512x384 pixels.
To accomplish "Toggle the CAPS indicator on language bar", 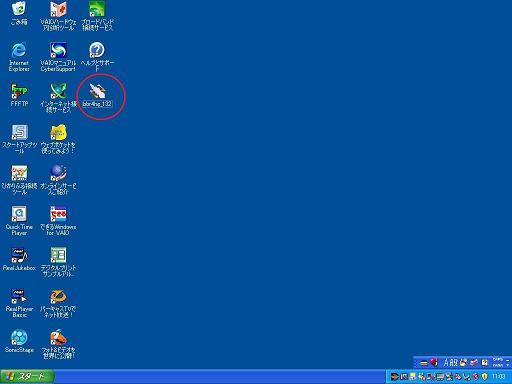I will coord(498,359).
